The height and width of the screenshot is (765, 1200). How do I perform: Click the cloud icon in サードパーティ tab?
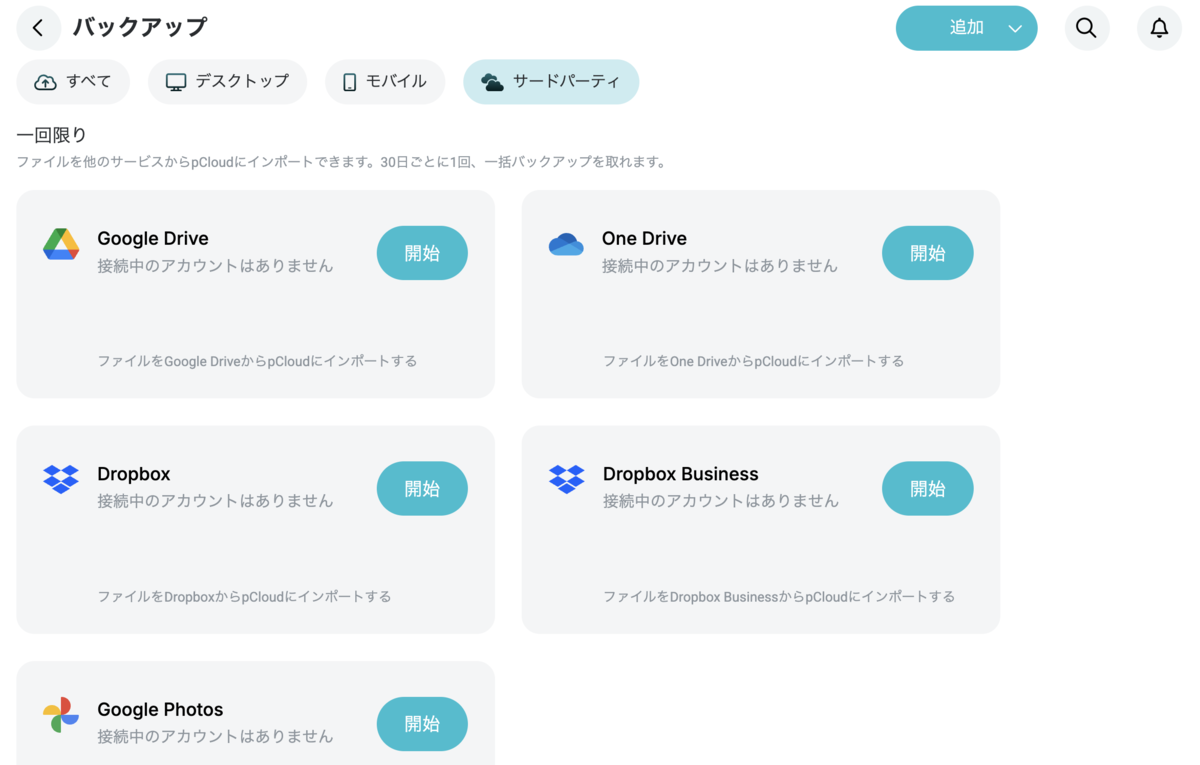click(x=492, y=82)
